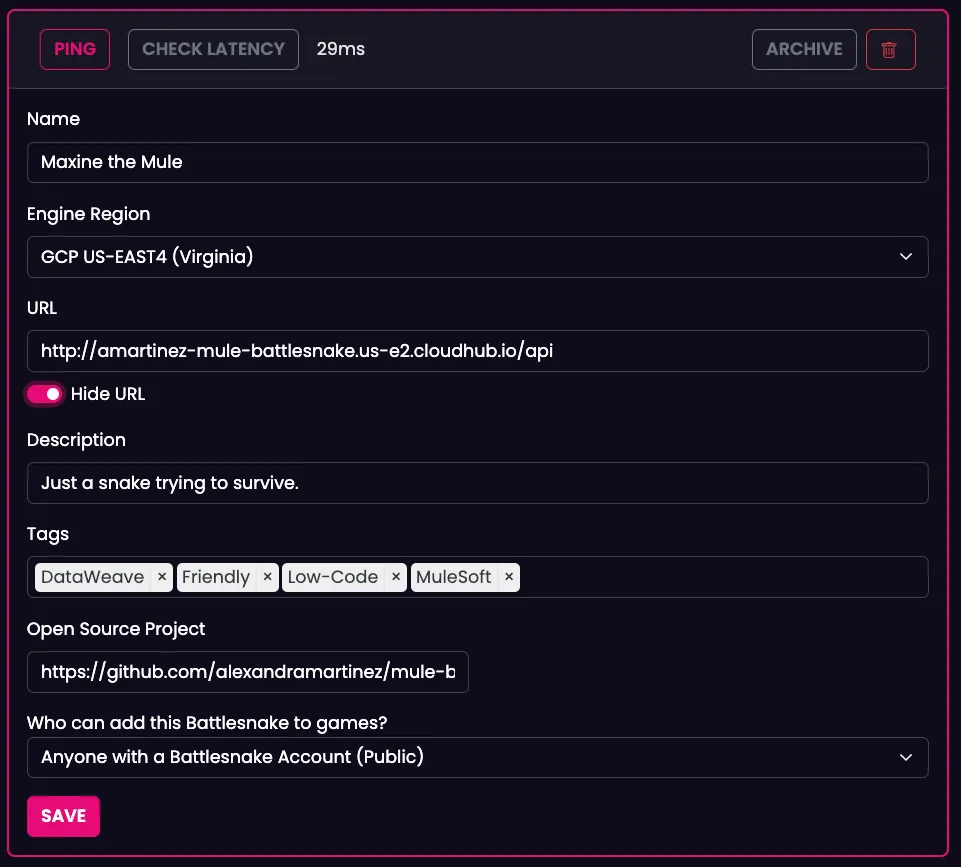Image resolution: width=961 pixels, height=867 pixels.
Task: Click the DataWeave tag label
Action: [93, 577]
